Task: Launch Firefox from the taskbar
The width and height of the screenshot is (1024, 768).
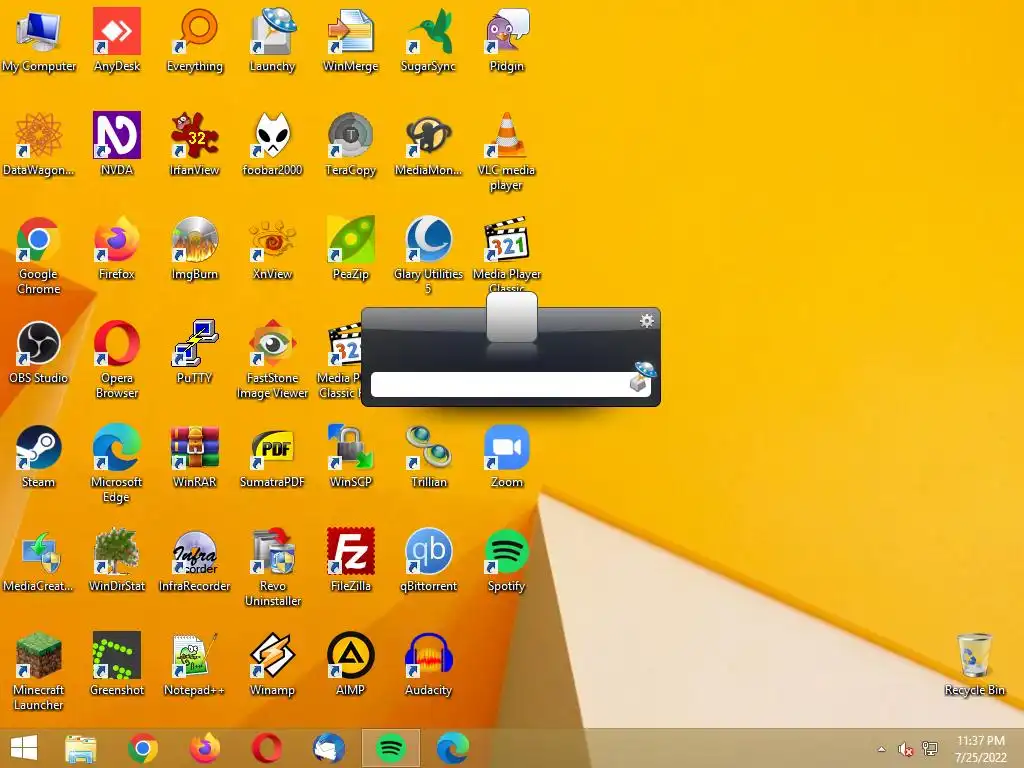Action: coord(205,748)
